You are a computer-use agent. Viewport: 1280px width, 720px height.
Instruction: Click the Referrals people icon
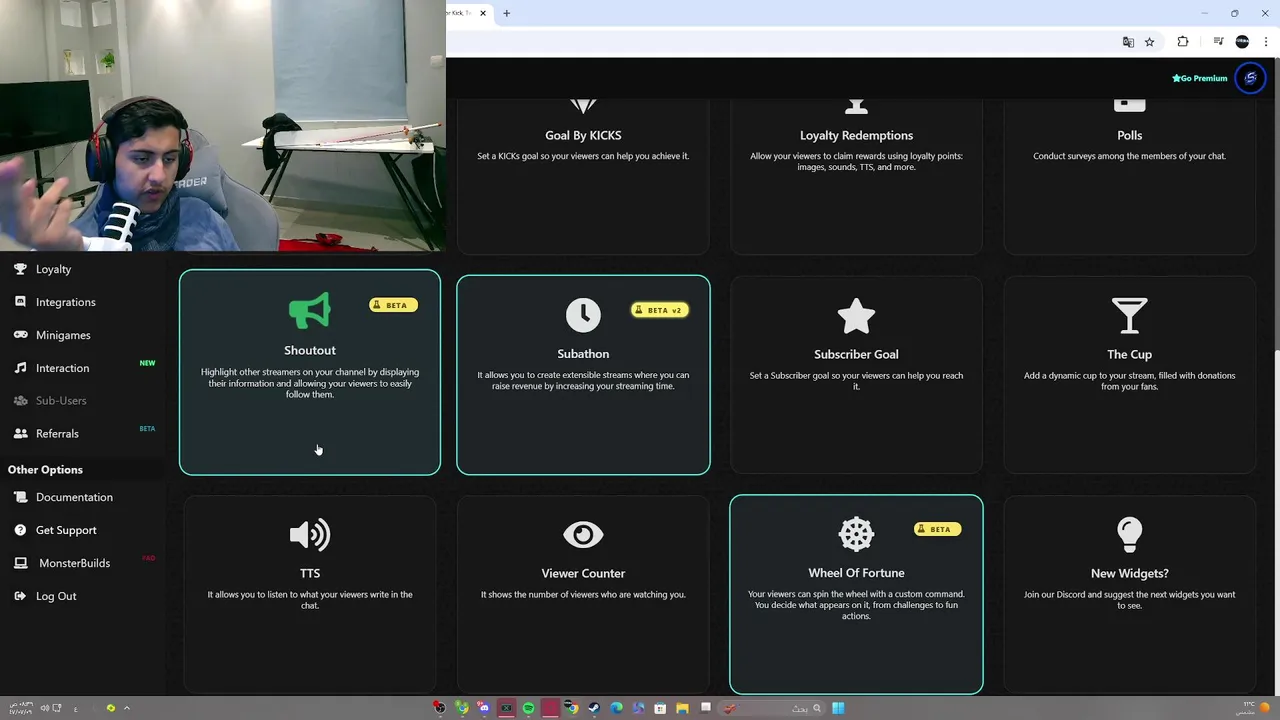coord(20,434)
